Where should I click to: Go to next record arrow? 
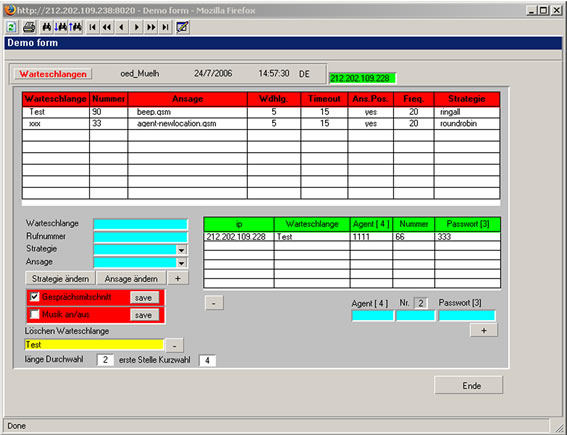click(137, 27)
